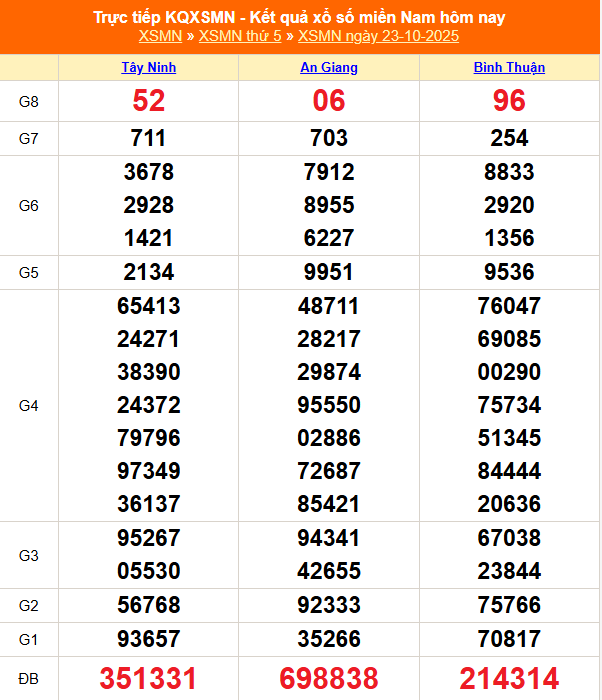The width and height of the screenshot is (602, 700).
Task: Open the Tây Ninh province link
Action: 149,68
